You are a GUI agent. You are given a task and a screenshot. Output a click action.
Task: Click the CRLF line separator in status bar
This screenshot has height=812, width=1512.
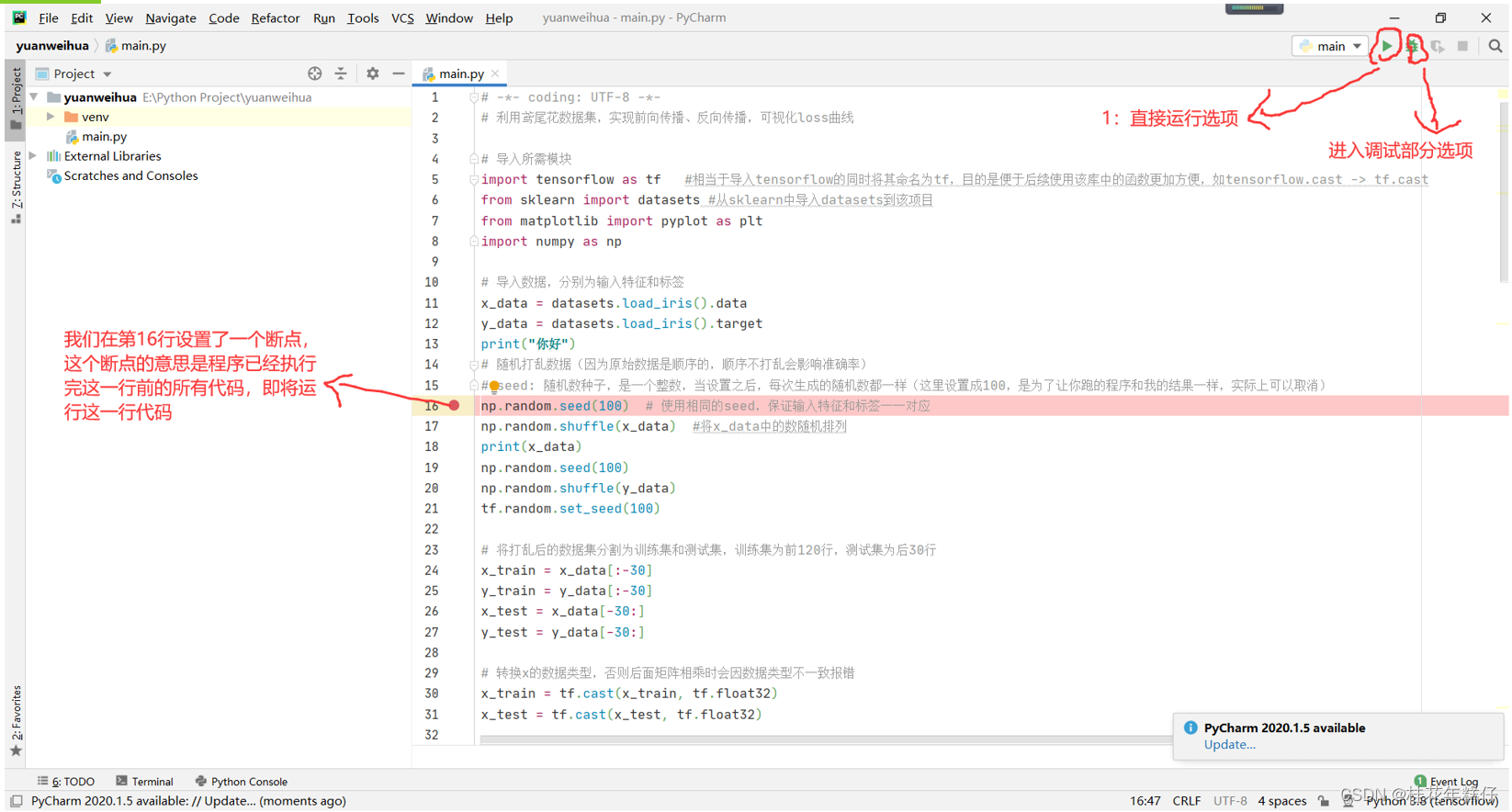tap(1187, 801)
